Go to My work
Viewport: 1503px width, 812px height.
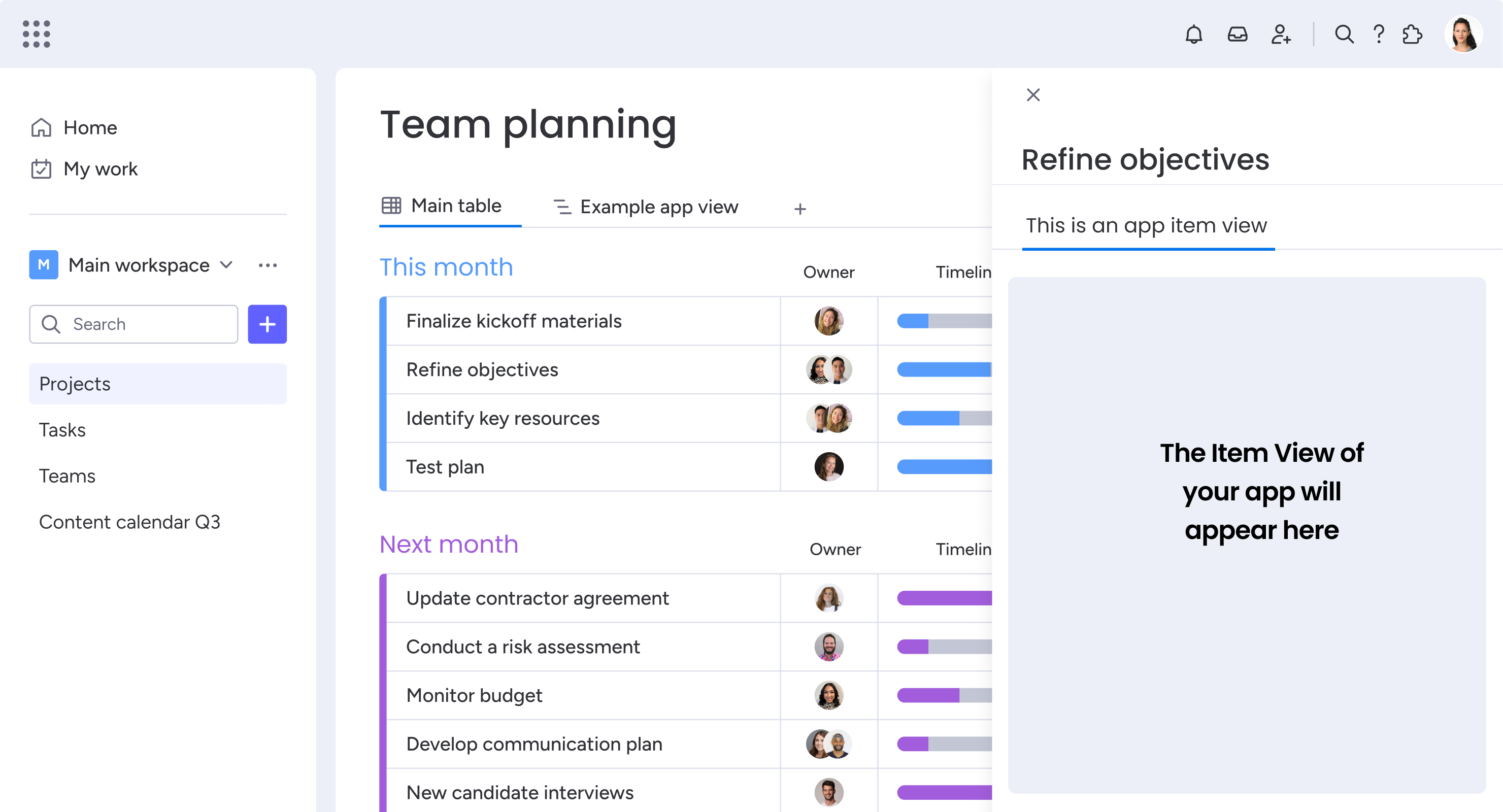(x=84, y=169)
